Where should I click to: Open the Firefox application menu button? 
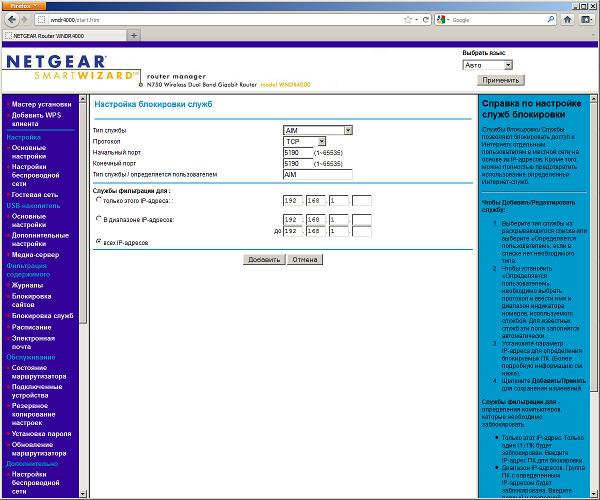coord(23,6)
